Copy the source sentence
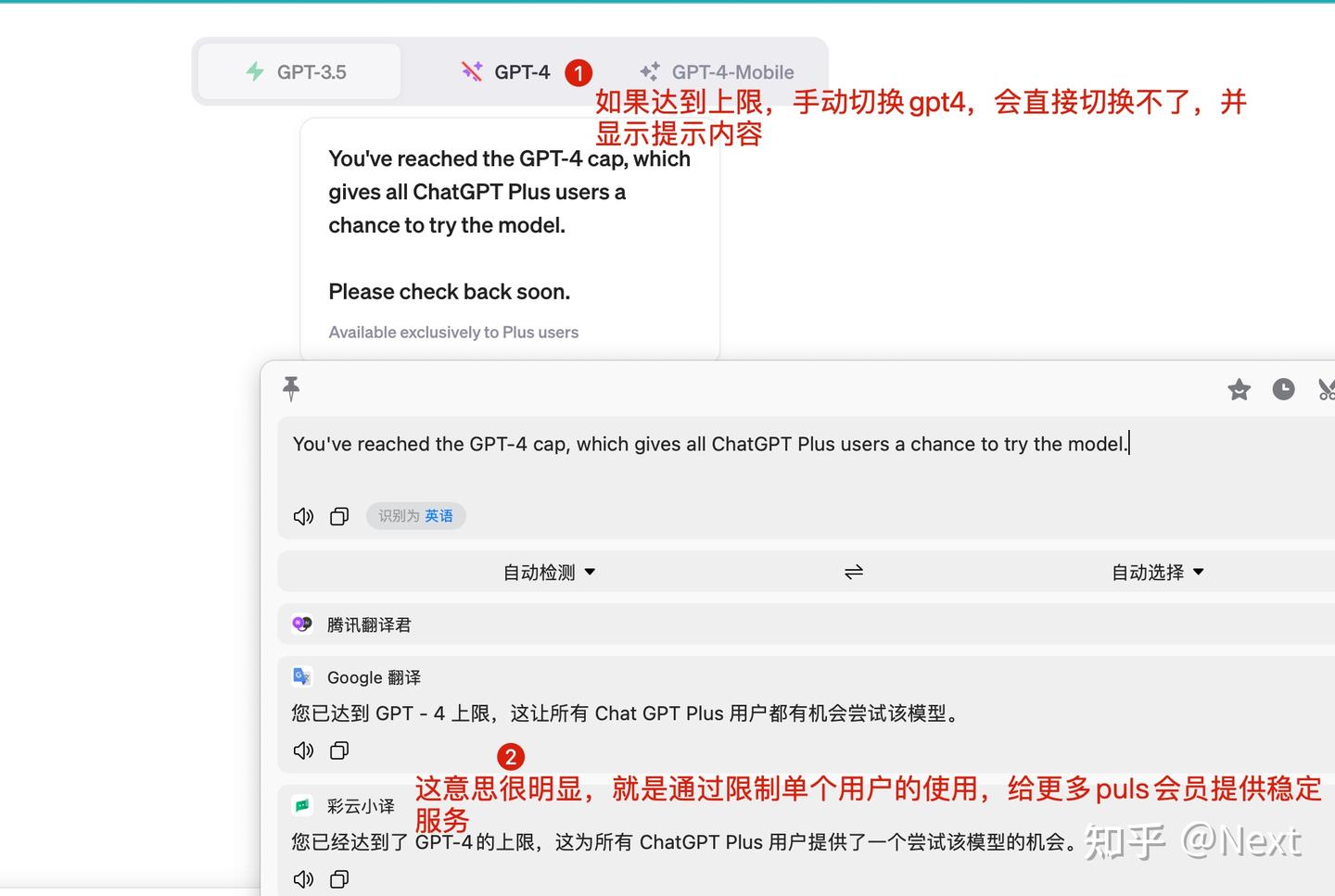Viewport: 1335px width, 896px height. (338, 516)
